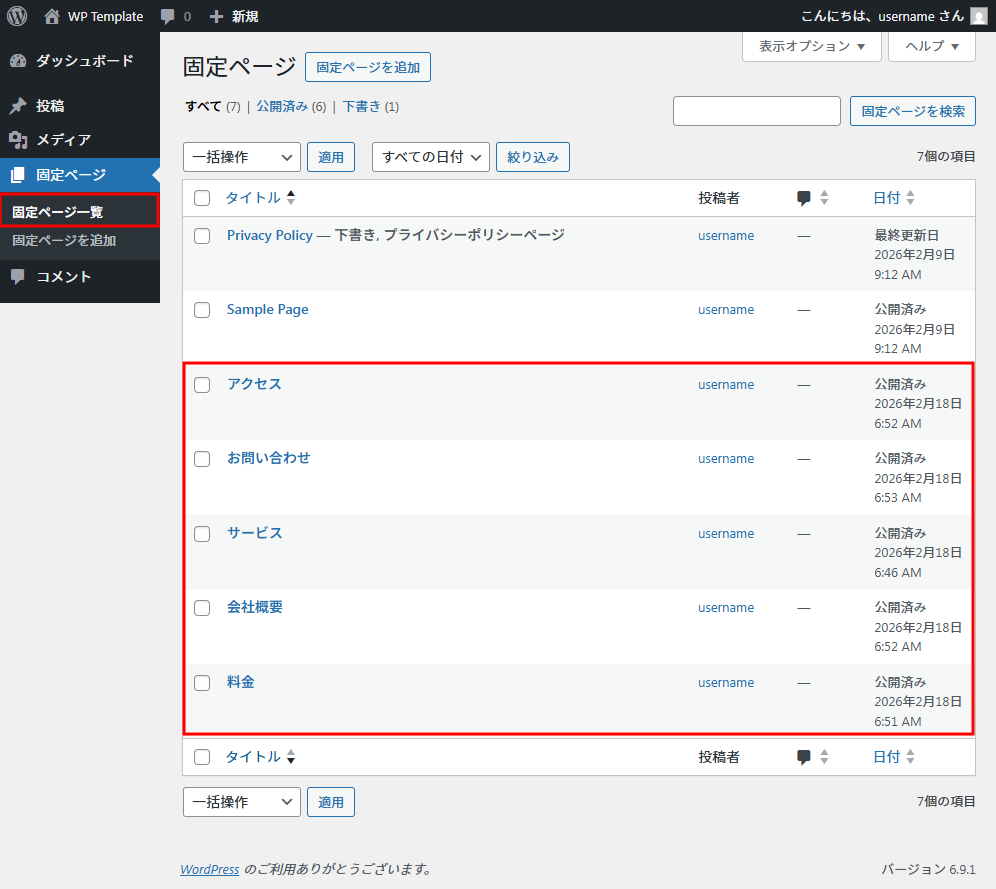Viewport: 996px width, 889px height.
Task: Go to コメント menu in sidebar
Action: pyautogui.click(x=64, y=277)
